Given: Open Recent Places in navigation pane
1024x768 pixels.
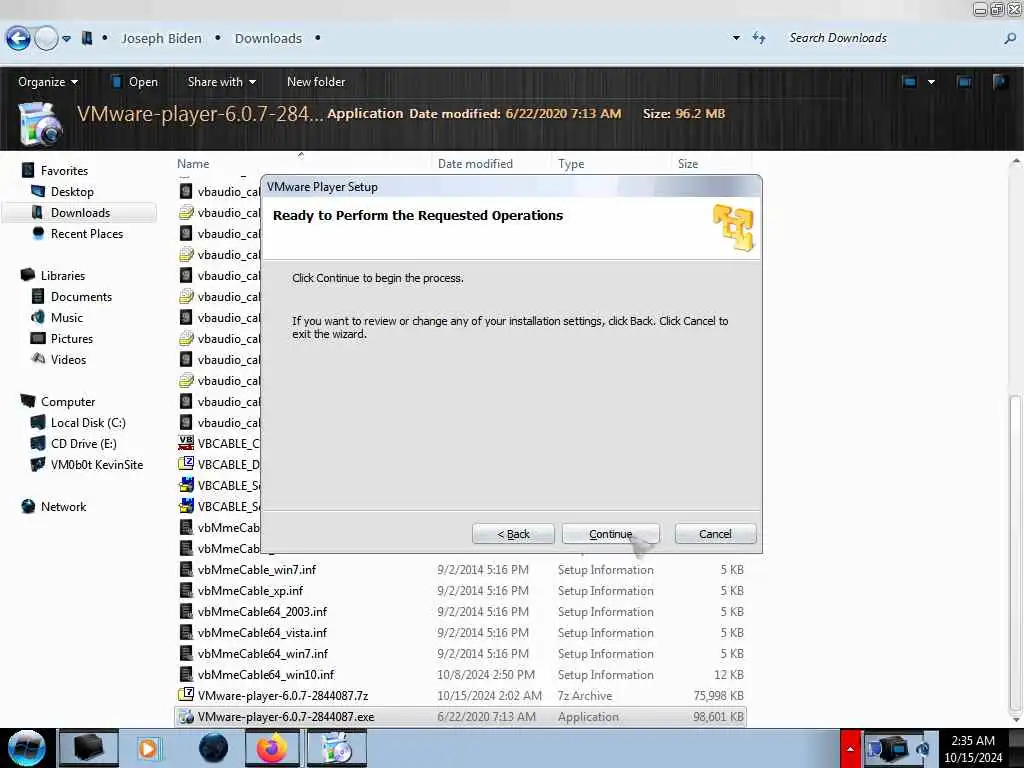Looking at the screenshot, I should pyautogui.click(x=87, y=234).
